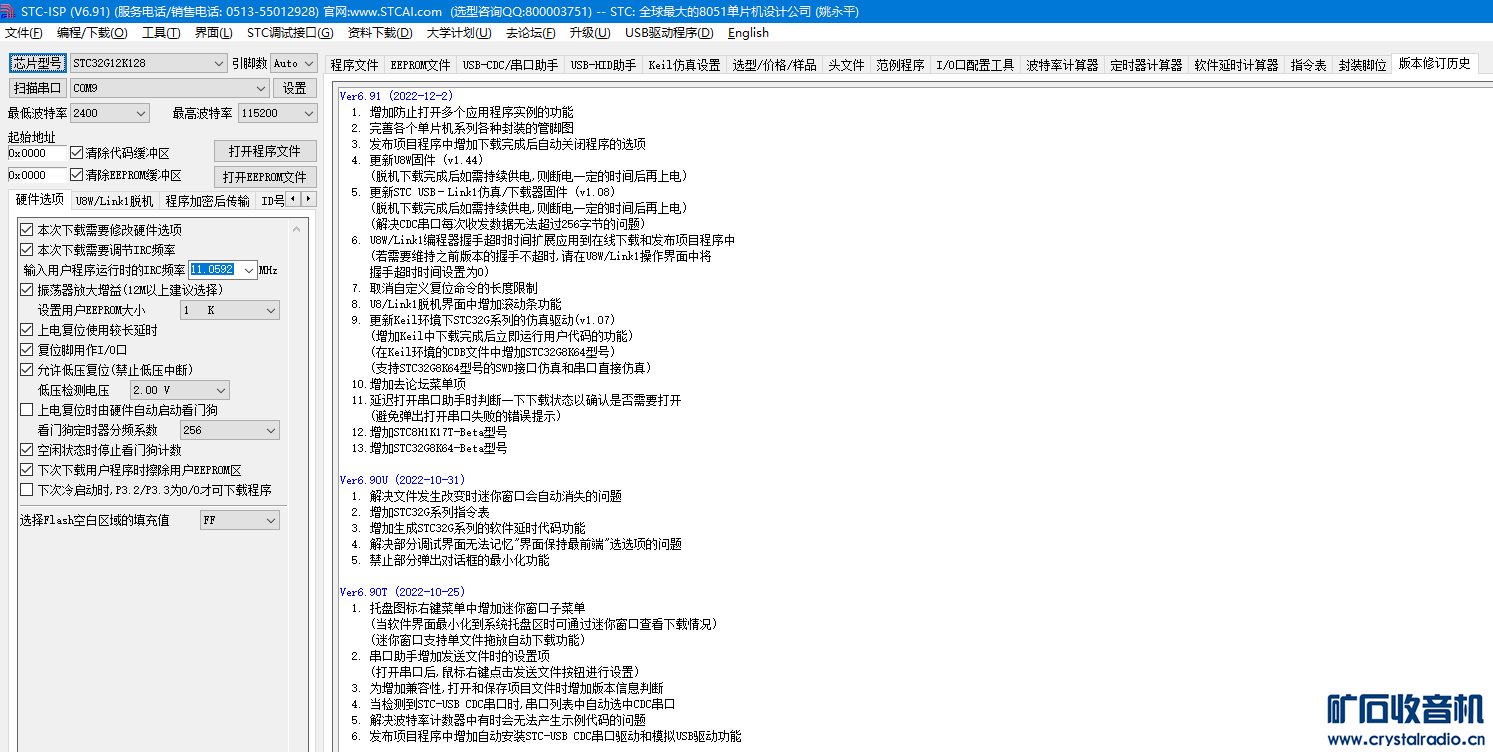1493x752 pixels.
Task: Click the 扫描串口 button
Action: click(38, 88)
